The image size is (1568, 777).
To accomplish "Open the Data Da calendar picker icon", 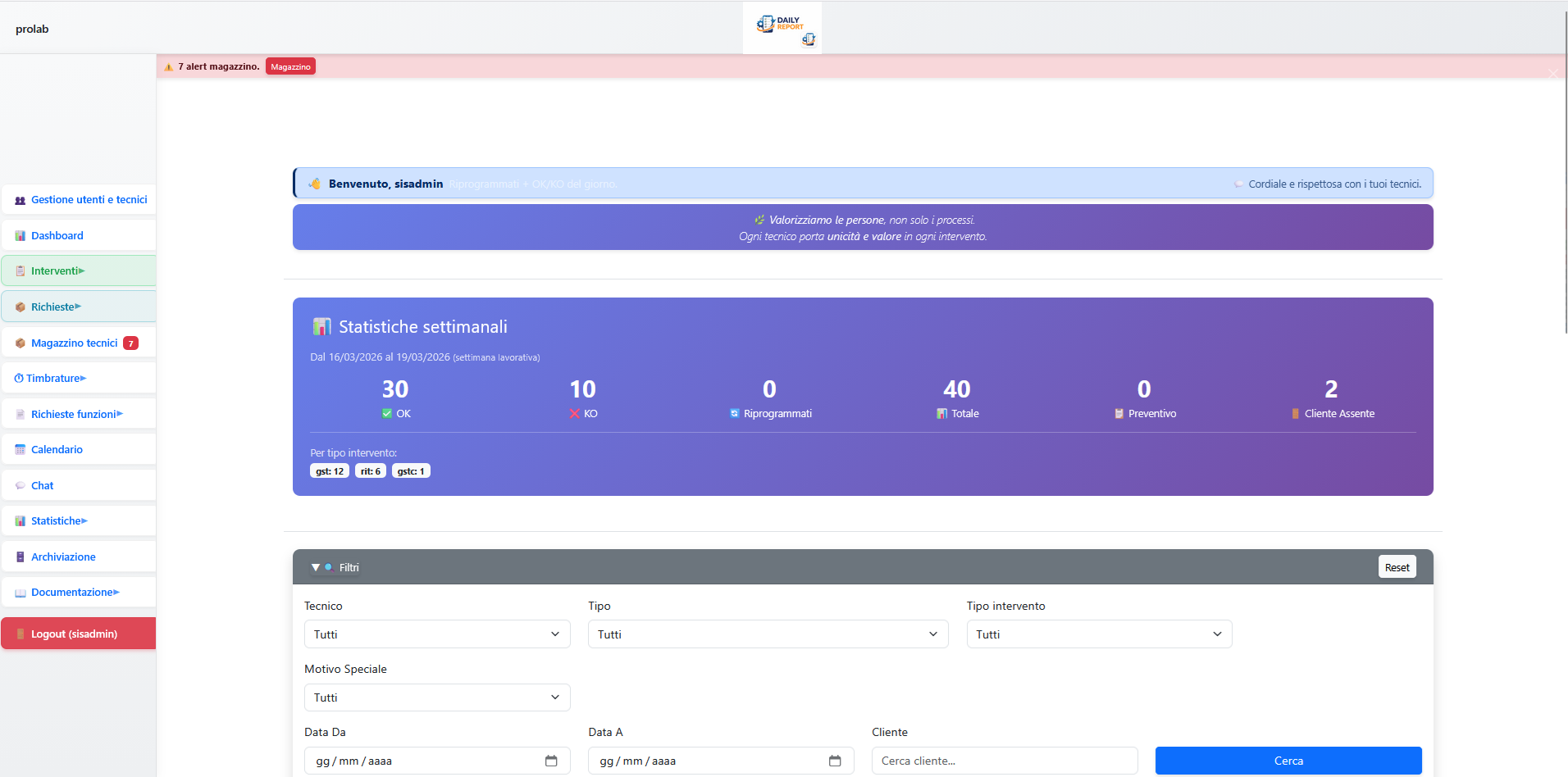I will tap(551, 761).
